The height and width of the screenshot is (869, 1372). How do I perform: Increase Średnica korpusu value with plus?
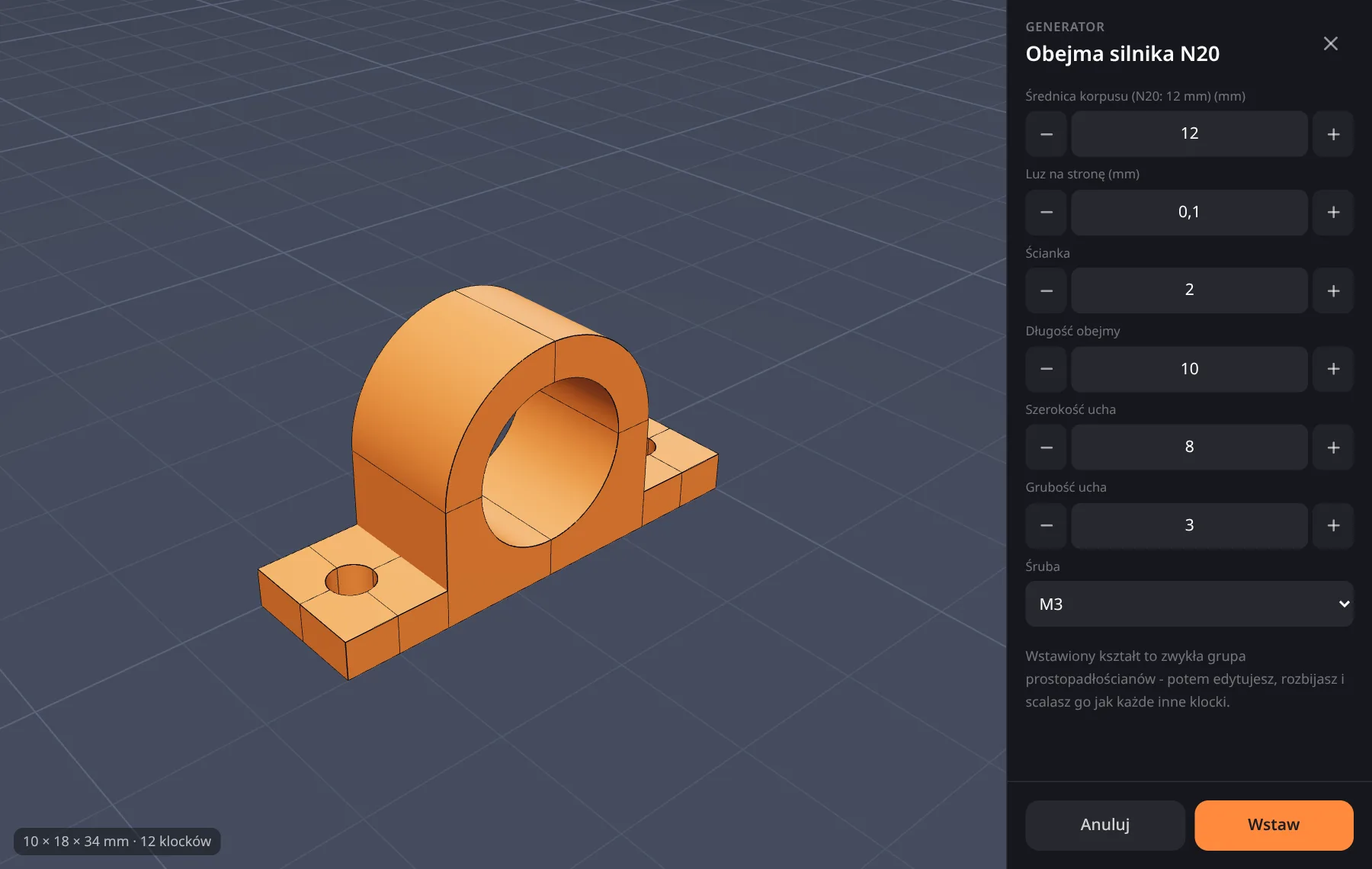[x=1333, y=134]
